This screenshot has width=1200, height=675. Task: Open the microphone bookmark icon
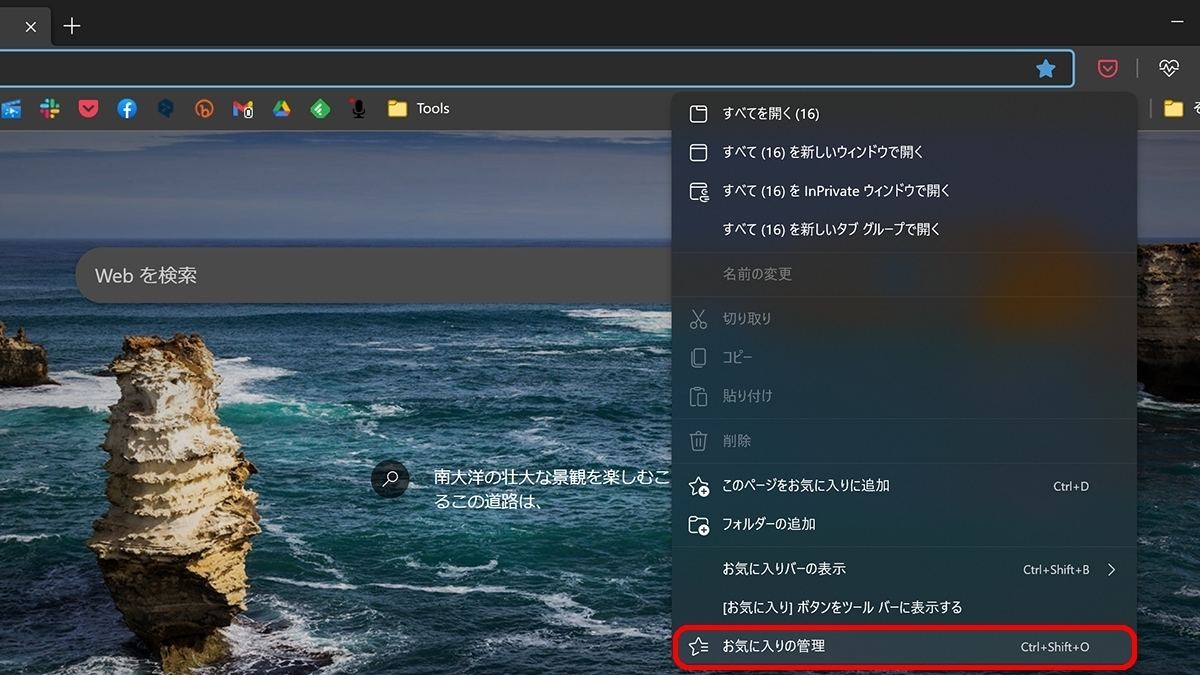coord(358,109)
